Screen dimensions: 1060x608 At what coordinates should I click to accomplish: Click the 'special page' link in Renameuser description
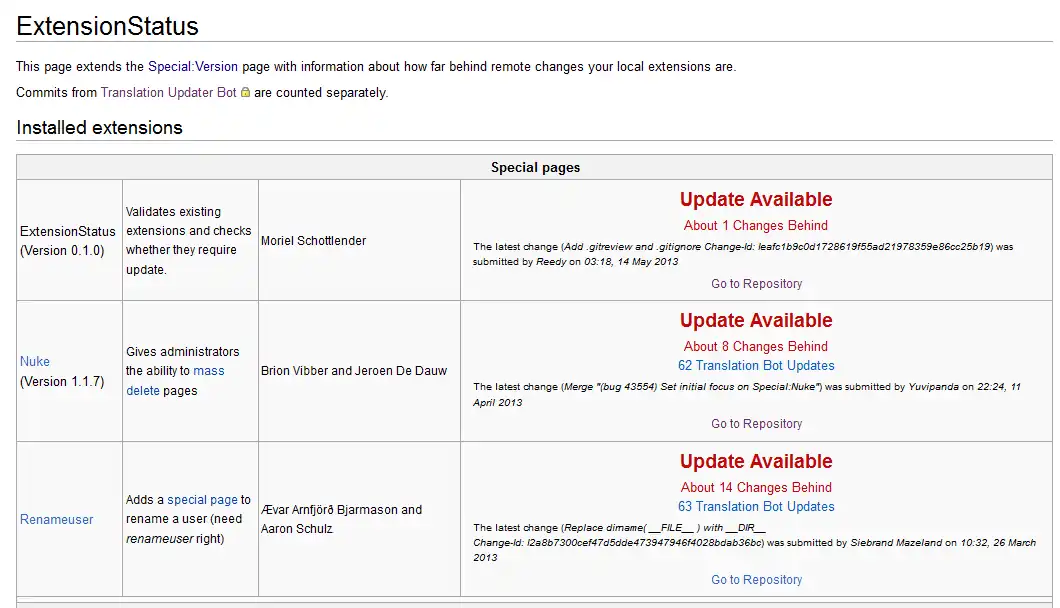coord(202,500)
